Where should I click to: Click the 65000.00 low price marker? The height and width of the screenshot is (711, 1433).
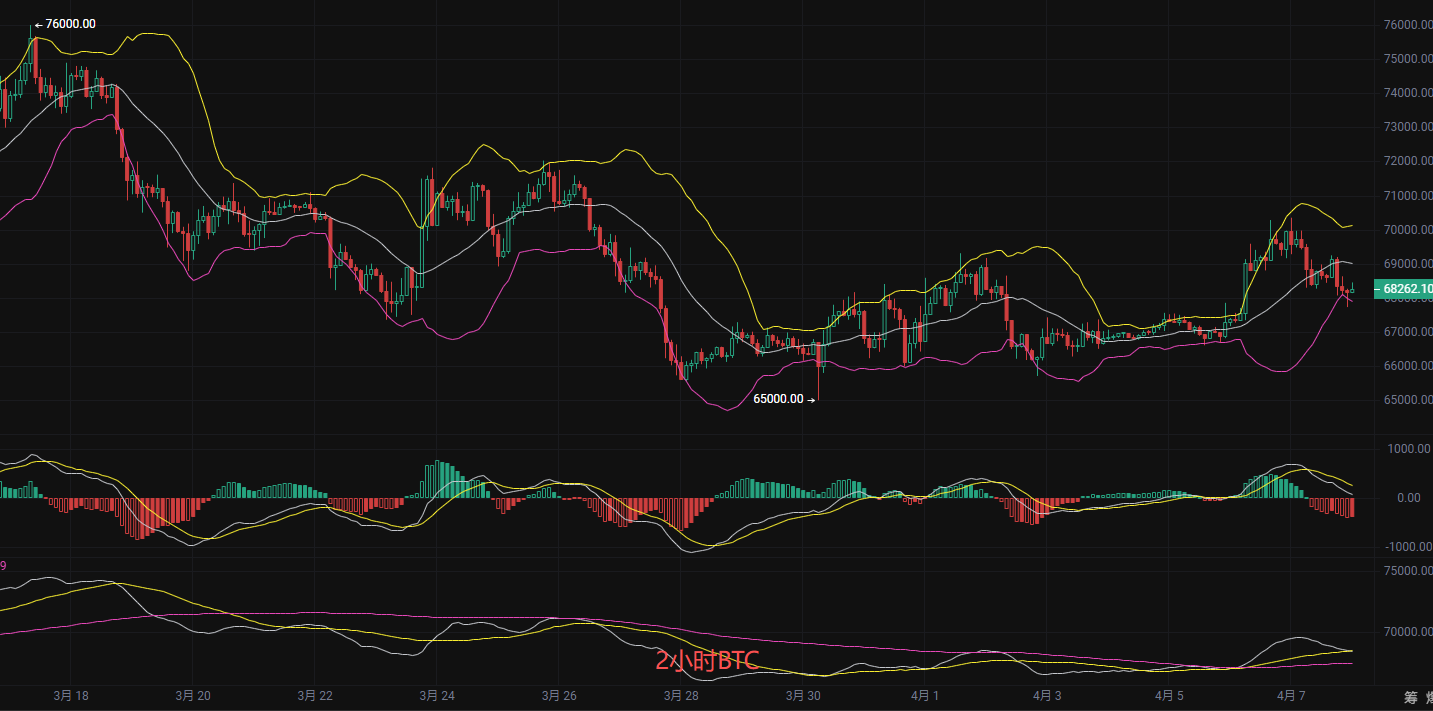pos(778,399)
